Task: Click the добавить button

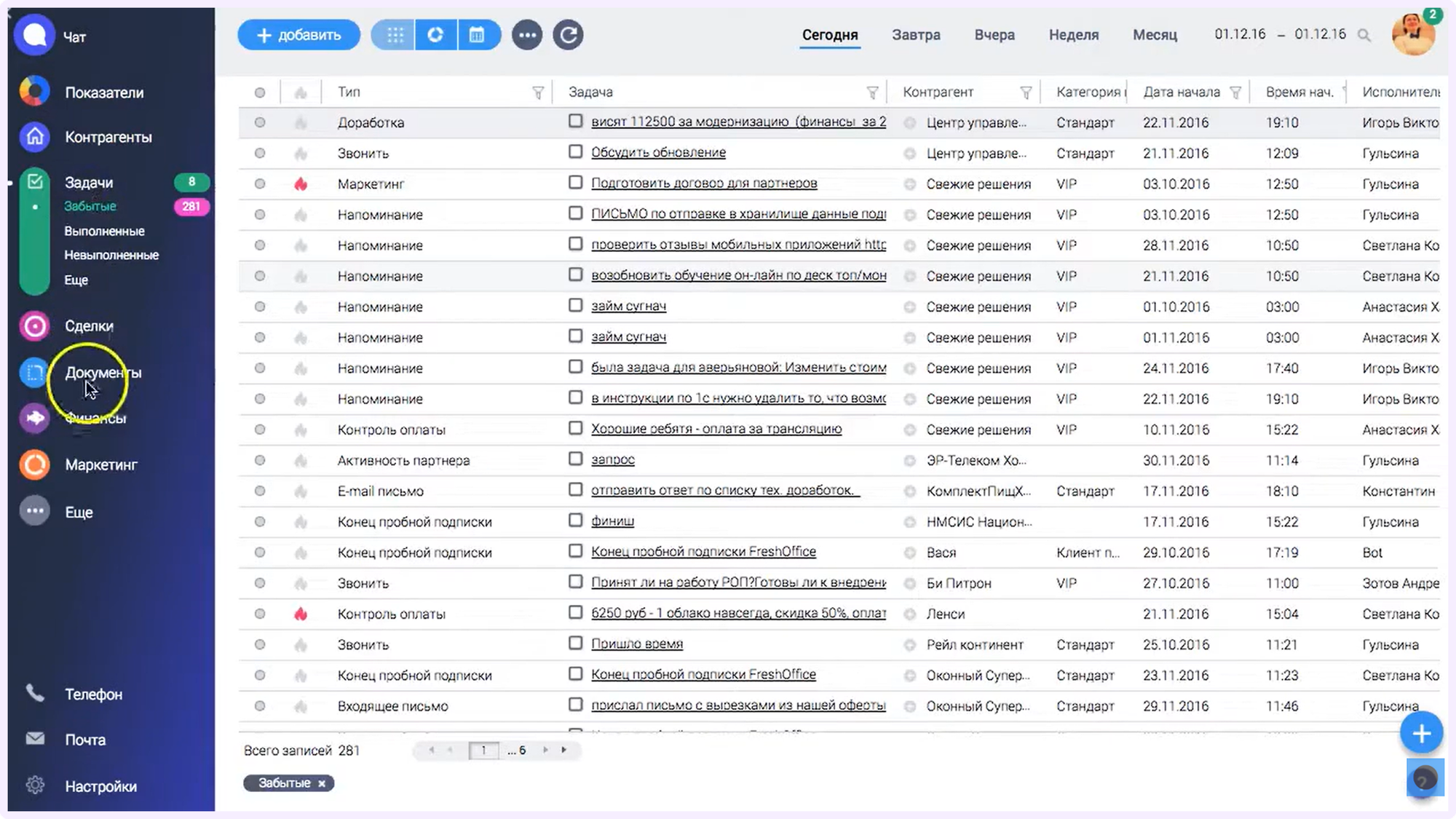Action: tap(298, 35)
